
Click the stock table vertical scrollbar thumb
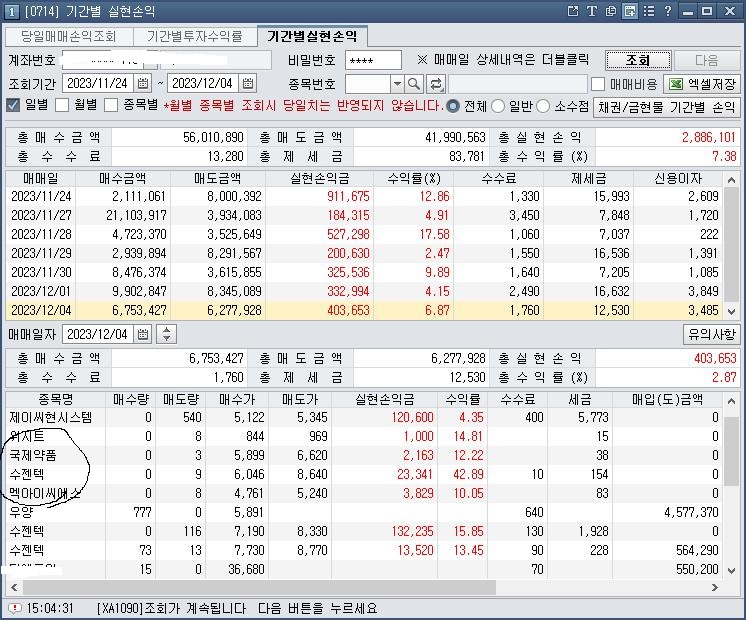[731, 450]
